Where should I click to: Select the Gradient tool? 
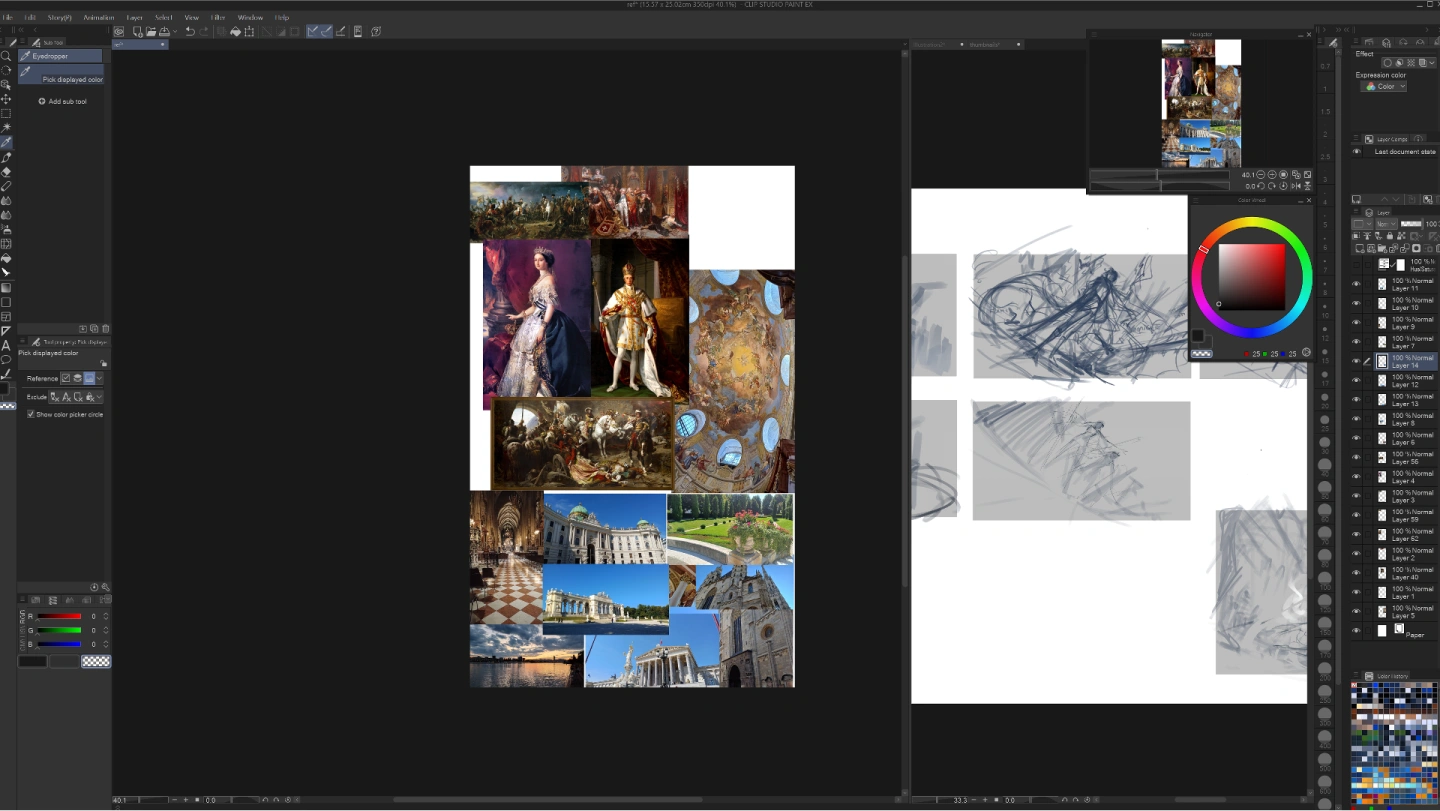6,287
